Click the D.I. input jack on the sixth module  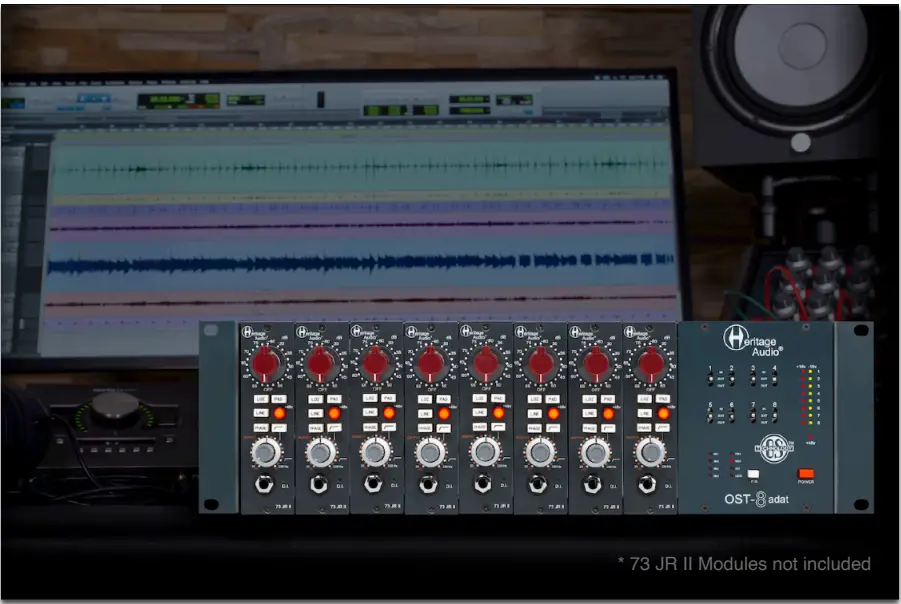537,484
